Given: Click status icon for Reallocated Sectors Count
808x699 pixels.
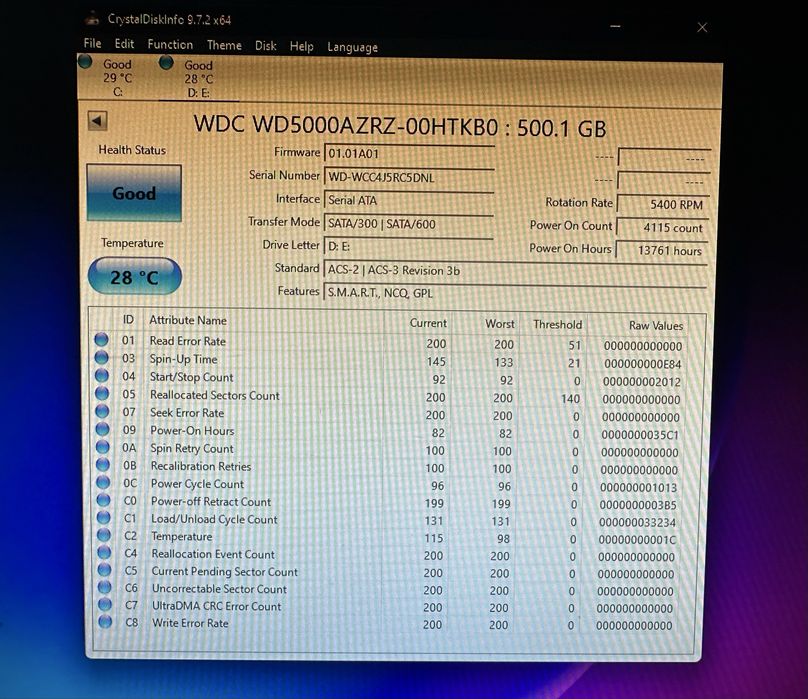Looking at the screenshot, I should pos(102,393).
